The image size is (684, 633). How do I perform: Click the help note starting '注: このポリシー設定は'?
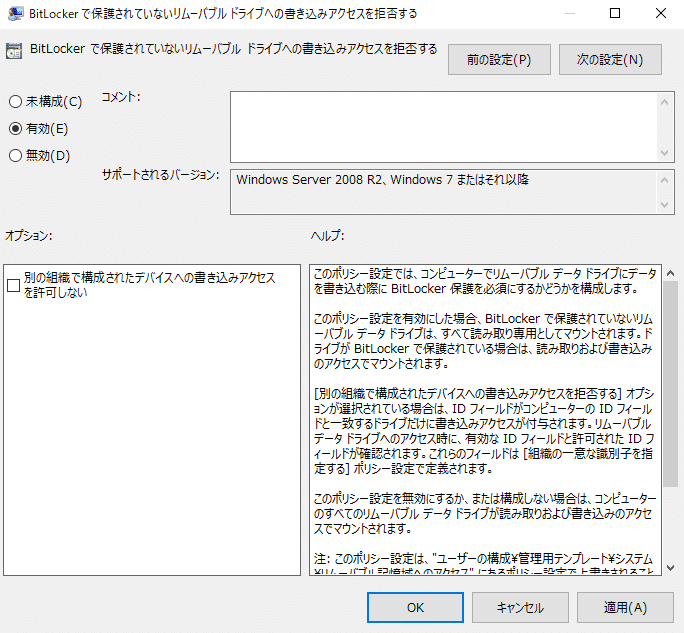point(483,563)
